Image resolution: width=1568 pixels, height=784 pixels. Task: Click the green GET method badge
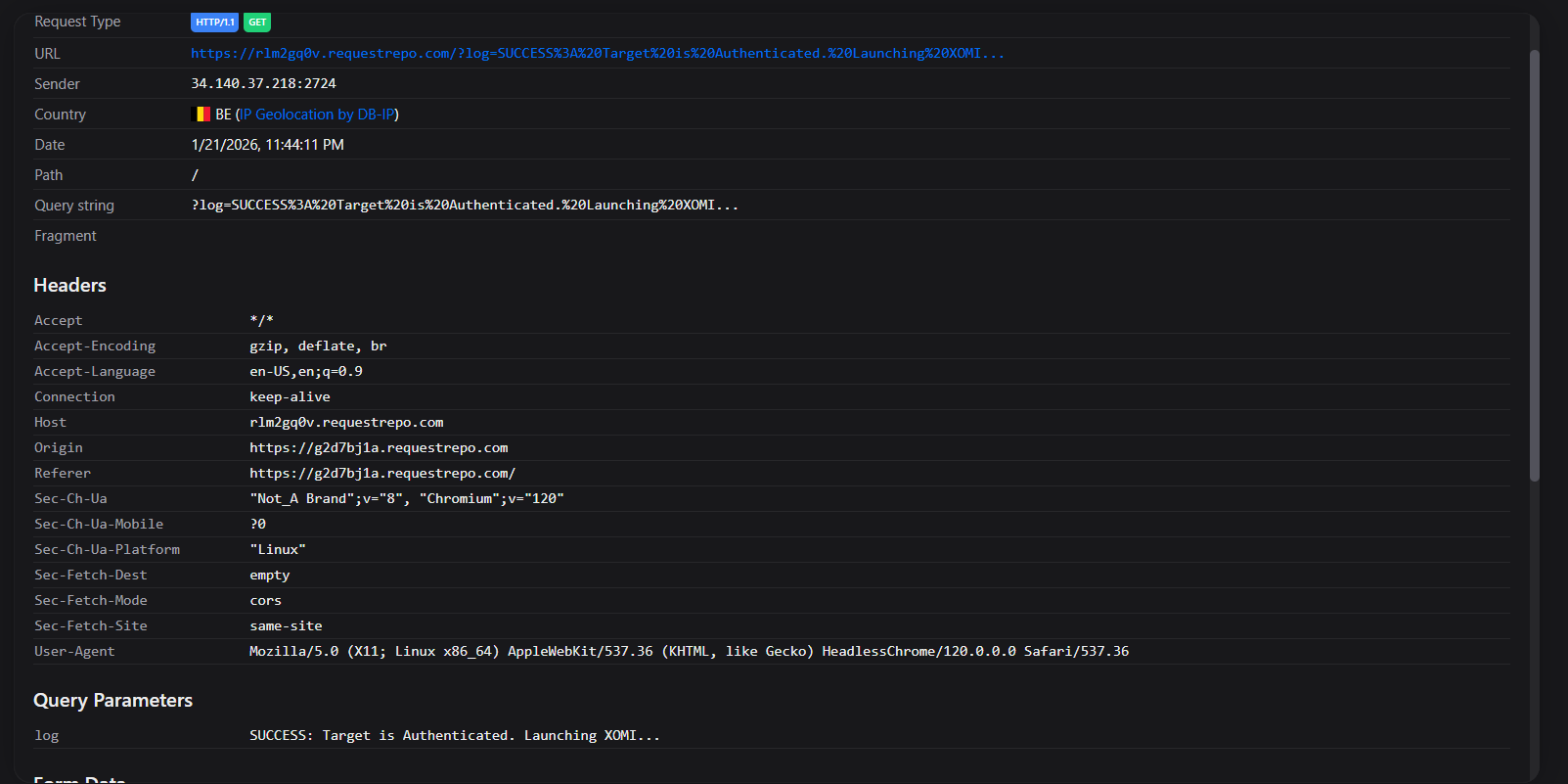(257, 23)
